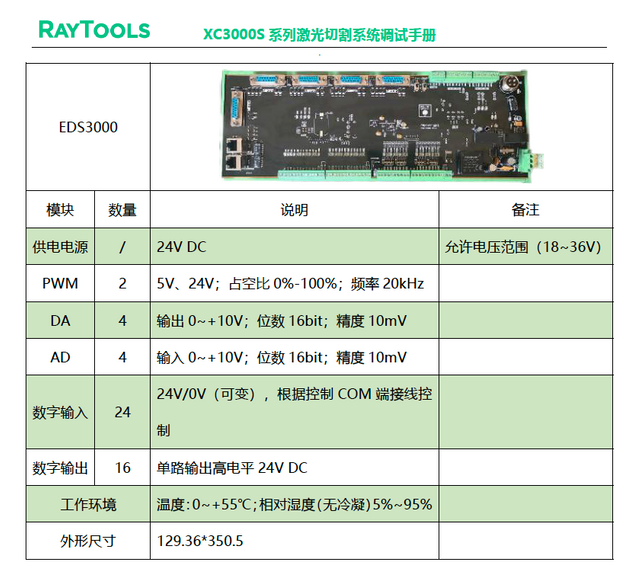
Task: Click the '模块' column header
Action: (60, 210)
